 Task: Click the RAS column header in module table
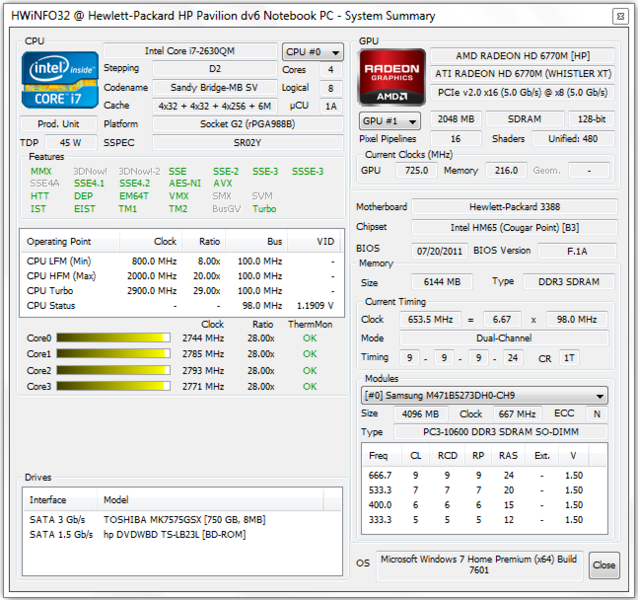point(508,456)
